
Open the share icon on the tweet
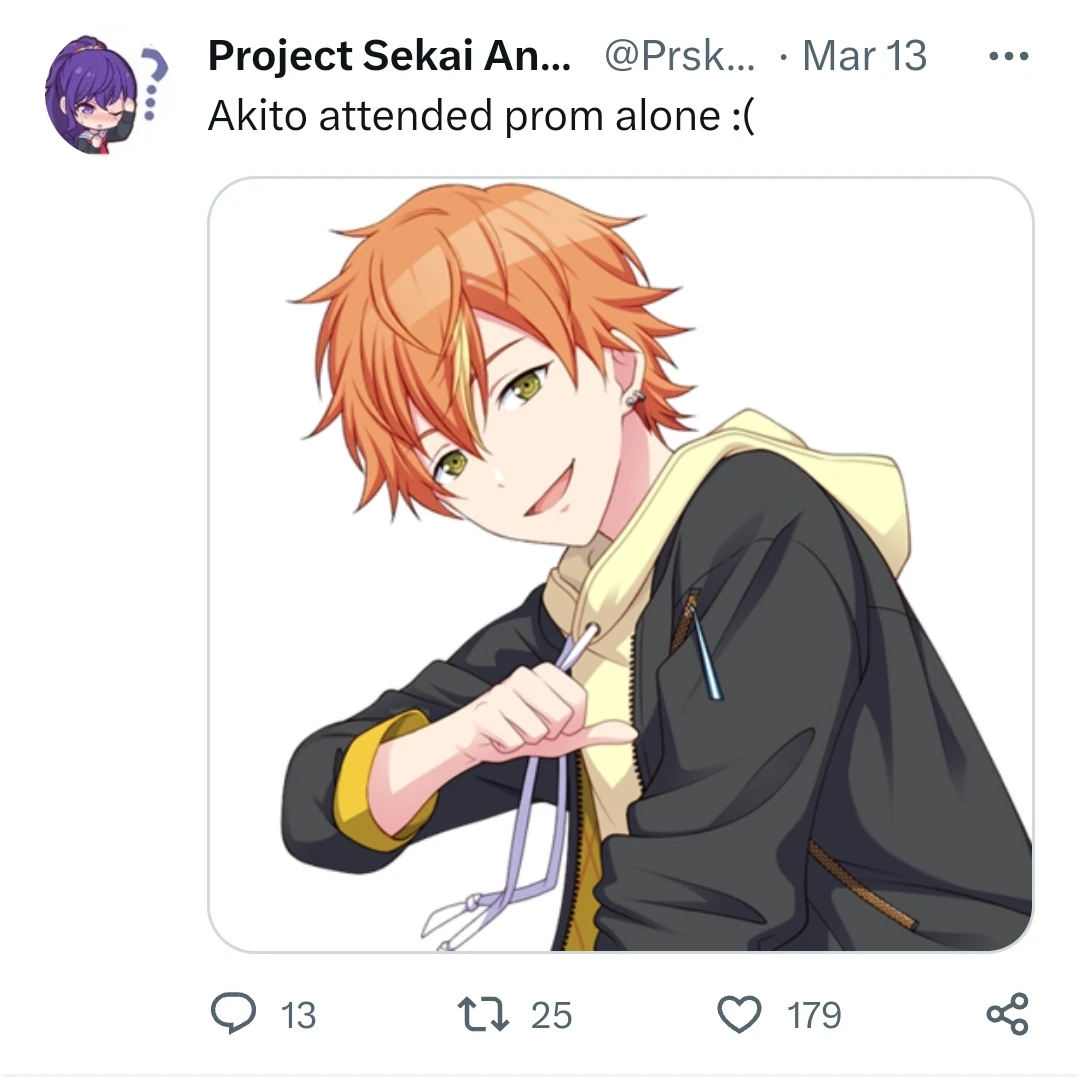[x=1008, y=1014]
